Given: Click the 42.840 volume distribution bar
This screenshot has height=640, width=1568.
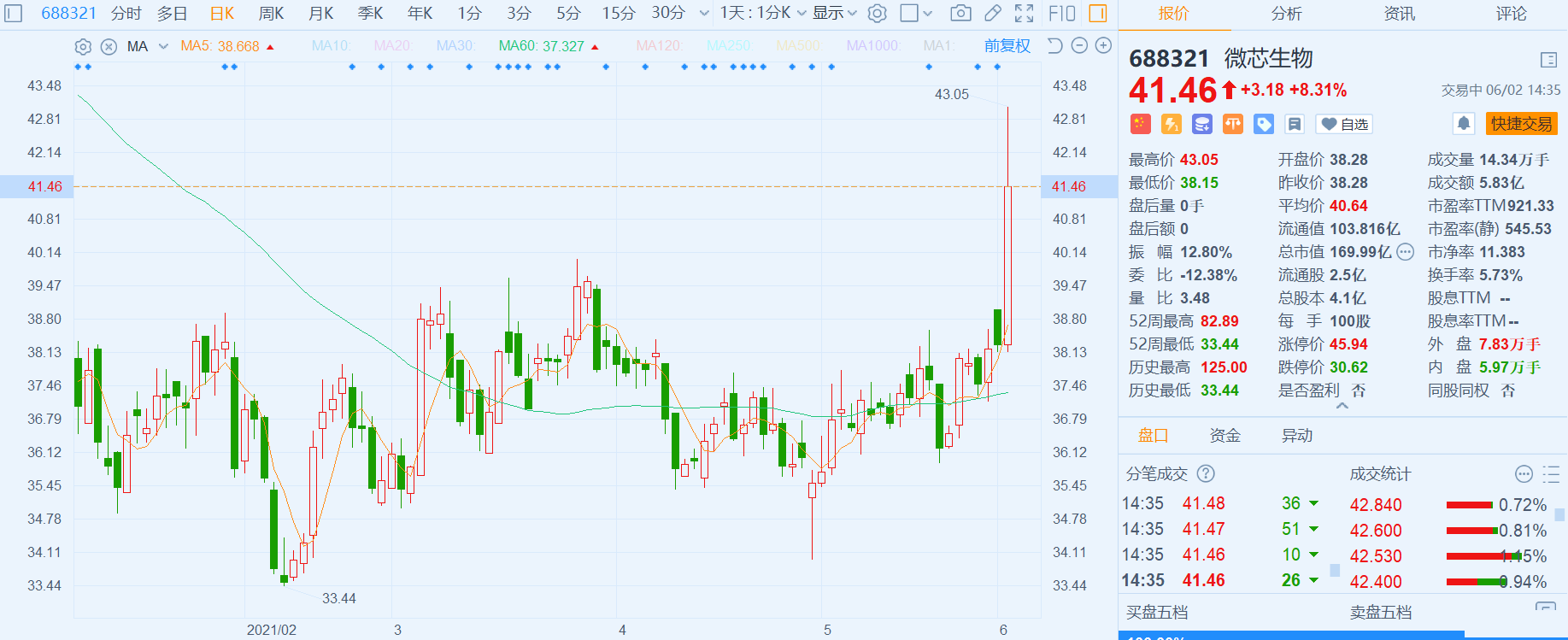Looking at the screenshot, I should 1470,505.
